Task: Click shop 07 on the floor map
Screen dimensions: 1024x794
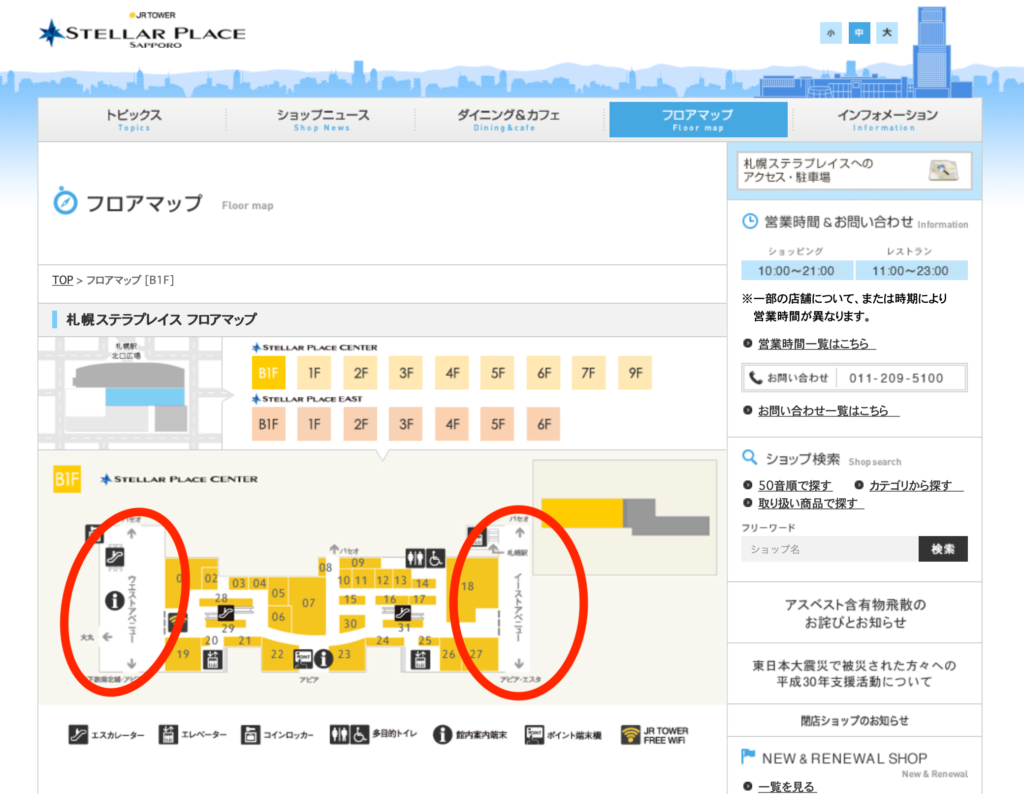Action: [308, 603]
